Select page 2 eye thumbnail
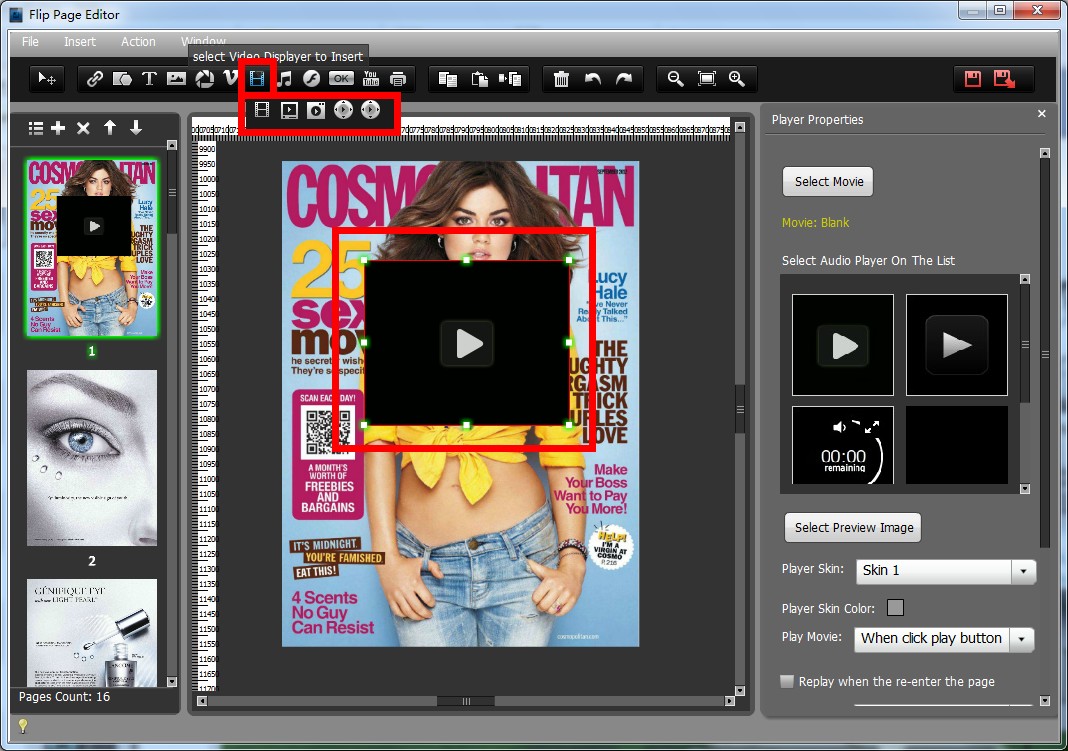The image size is (1068, 751). [x=92, y=458]
